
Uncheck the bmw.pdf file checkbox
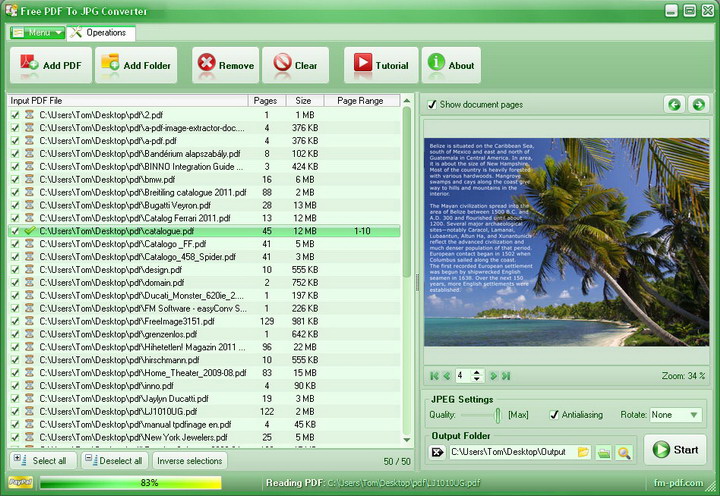point(15,180)
